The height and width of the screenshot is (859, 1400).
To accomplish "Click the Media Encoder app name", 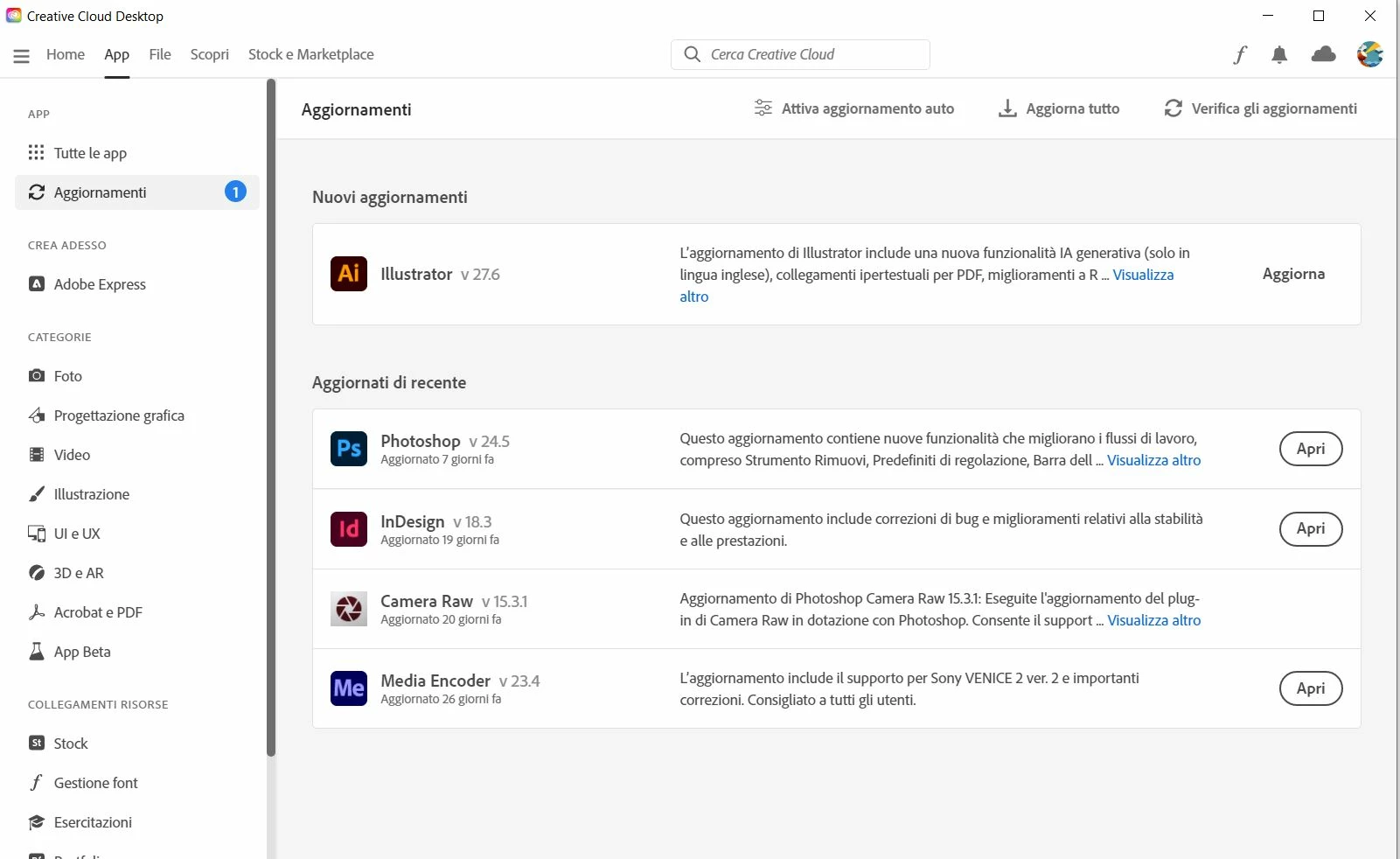I will click(435, 681).
